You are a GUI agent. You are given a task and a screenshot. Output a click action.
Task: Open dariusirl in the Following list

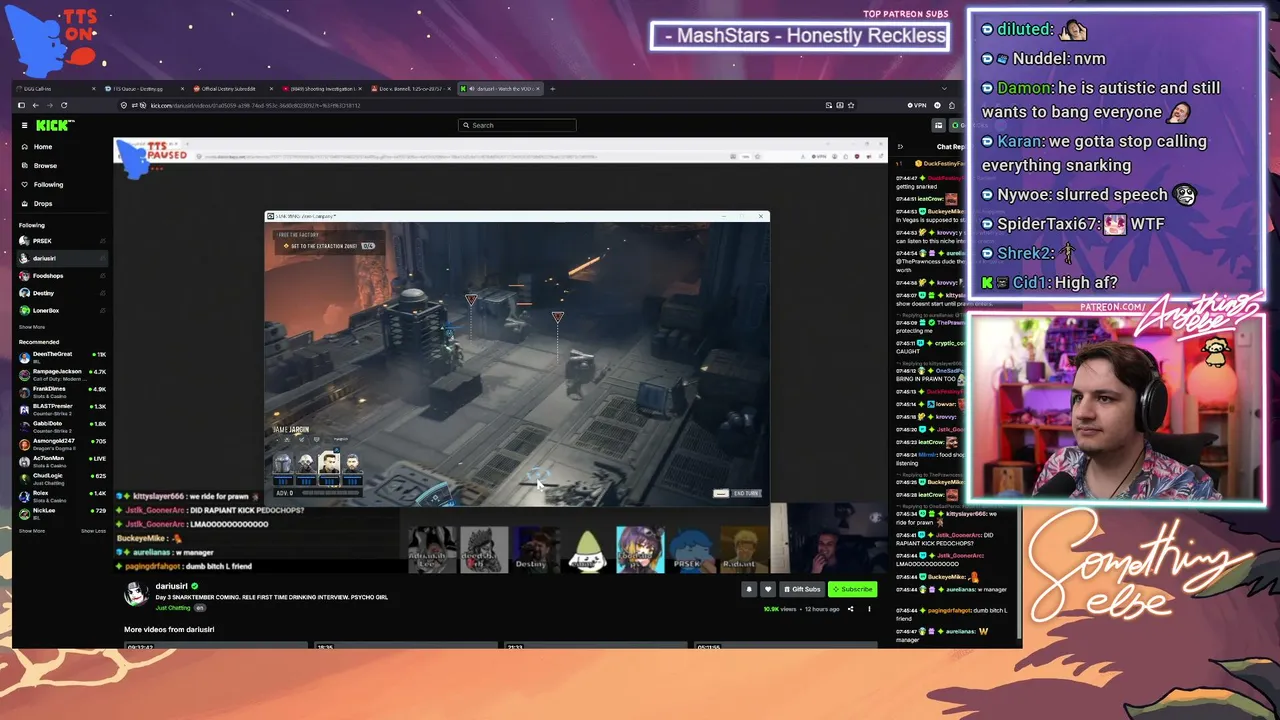pyautogui.click(x=62, y=258)
